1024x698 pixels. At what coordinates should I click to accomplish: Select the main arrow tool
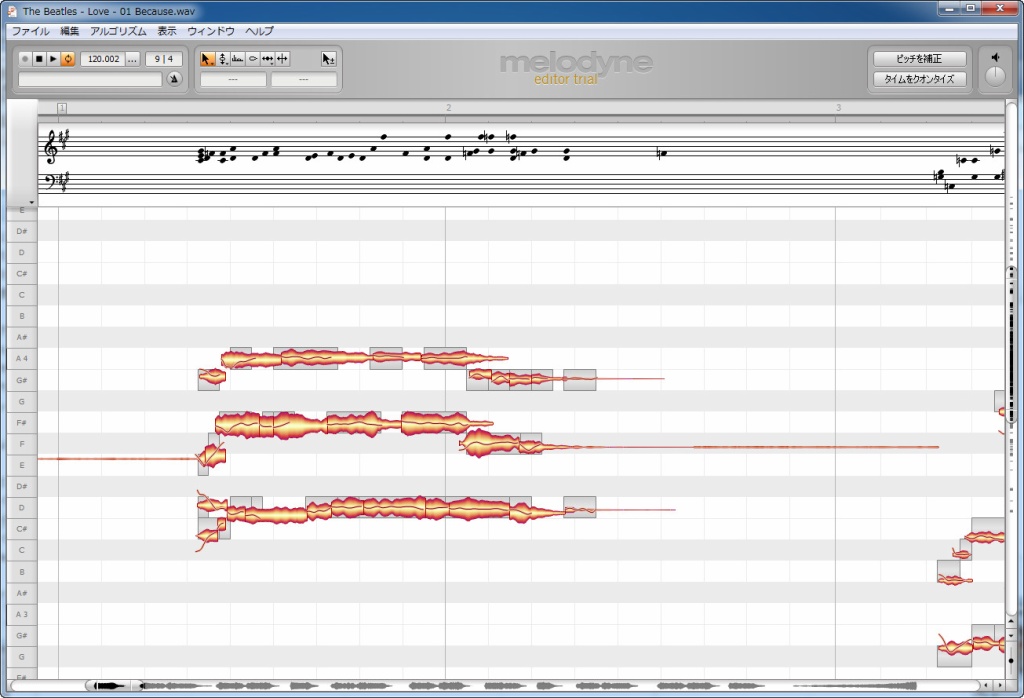[206, 59]
